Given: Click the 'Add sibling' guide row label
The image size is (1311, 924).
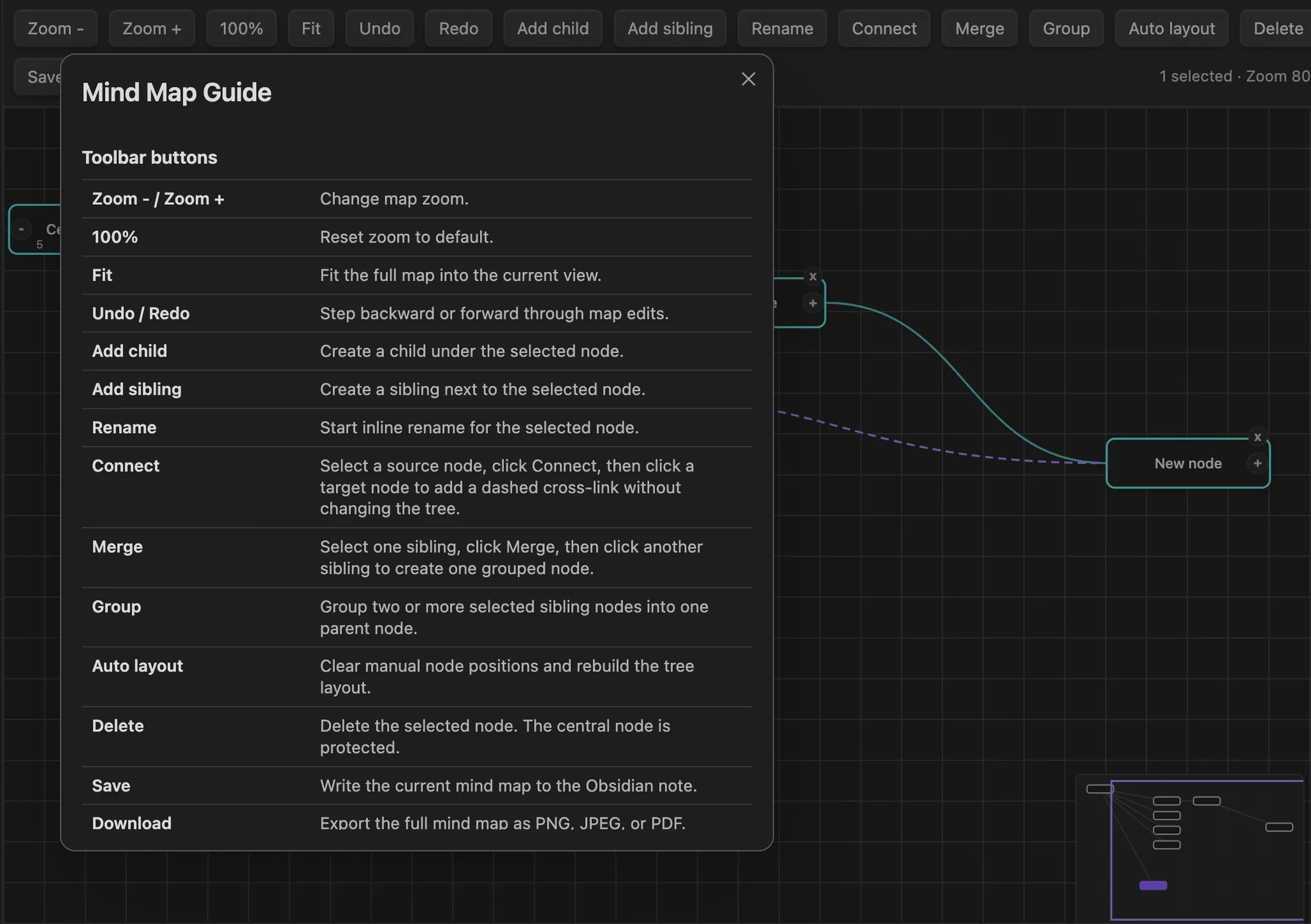Looking at the screenshot, I should tap(137, 389).
